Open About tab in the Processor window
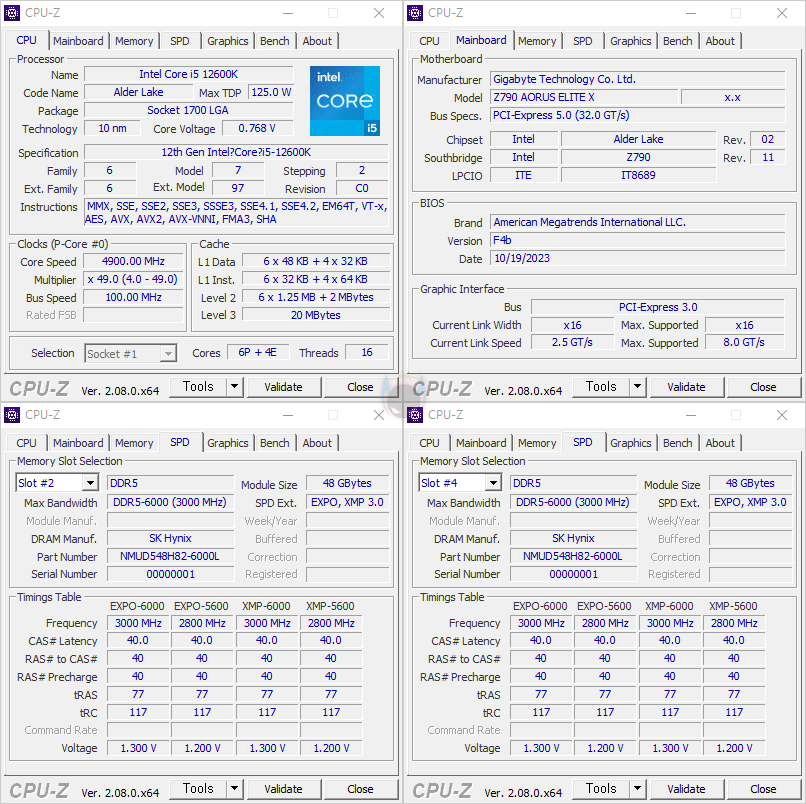This screenshot has width=806, height=804. tap(317, 41)
